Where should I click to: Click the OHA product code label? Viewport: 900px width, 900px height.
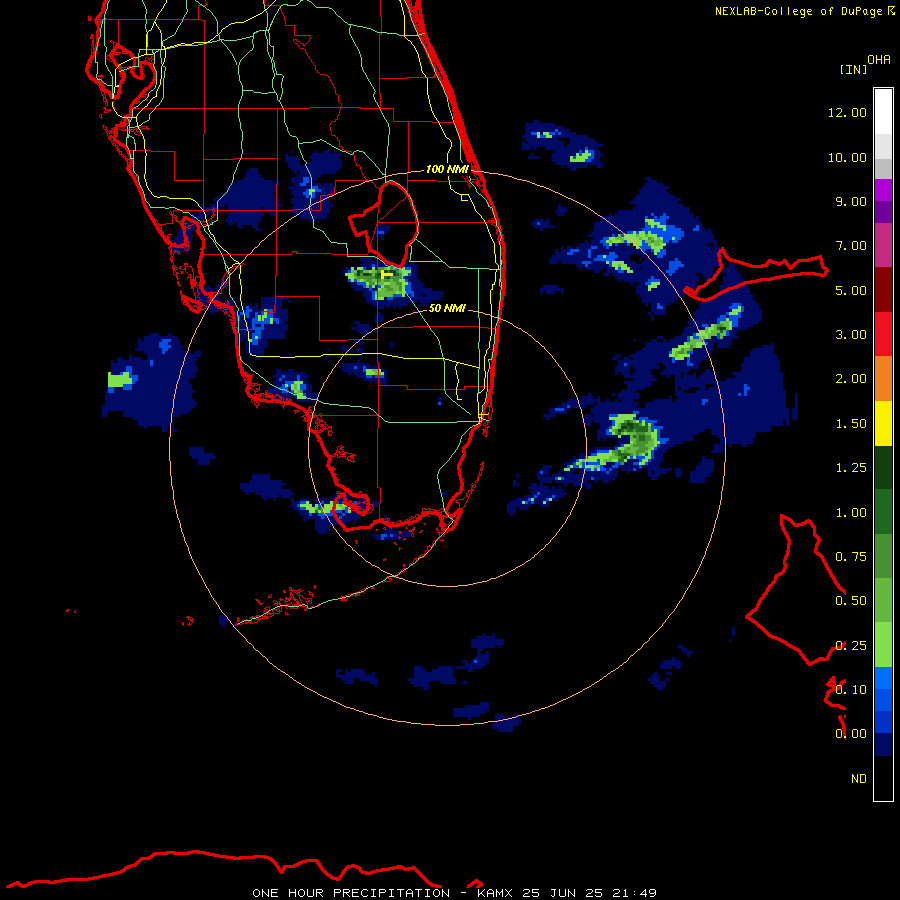(879, 60)
